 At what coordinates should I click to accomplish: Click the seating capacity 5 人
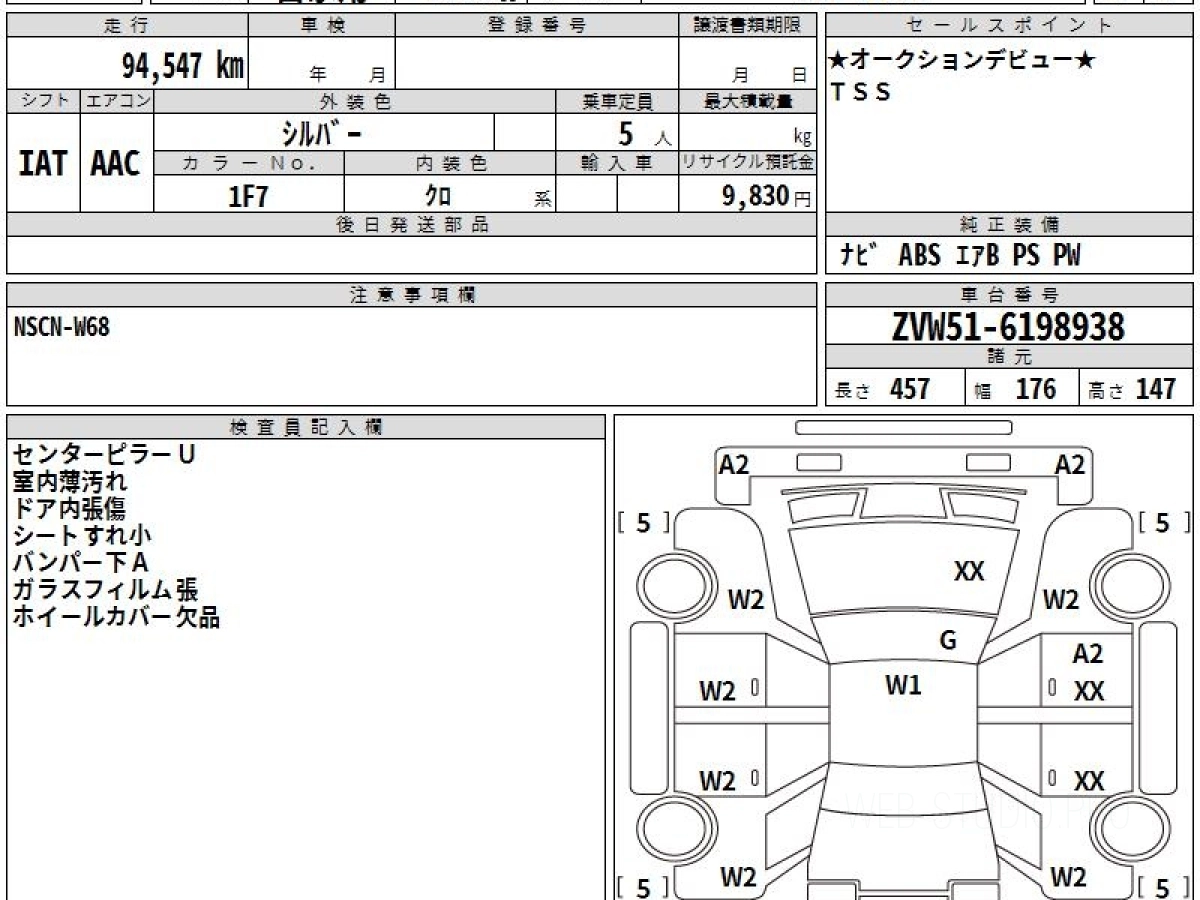(643, 134)
